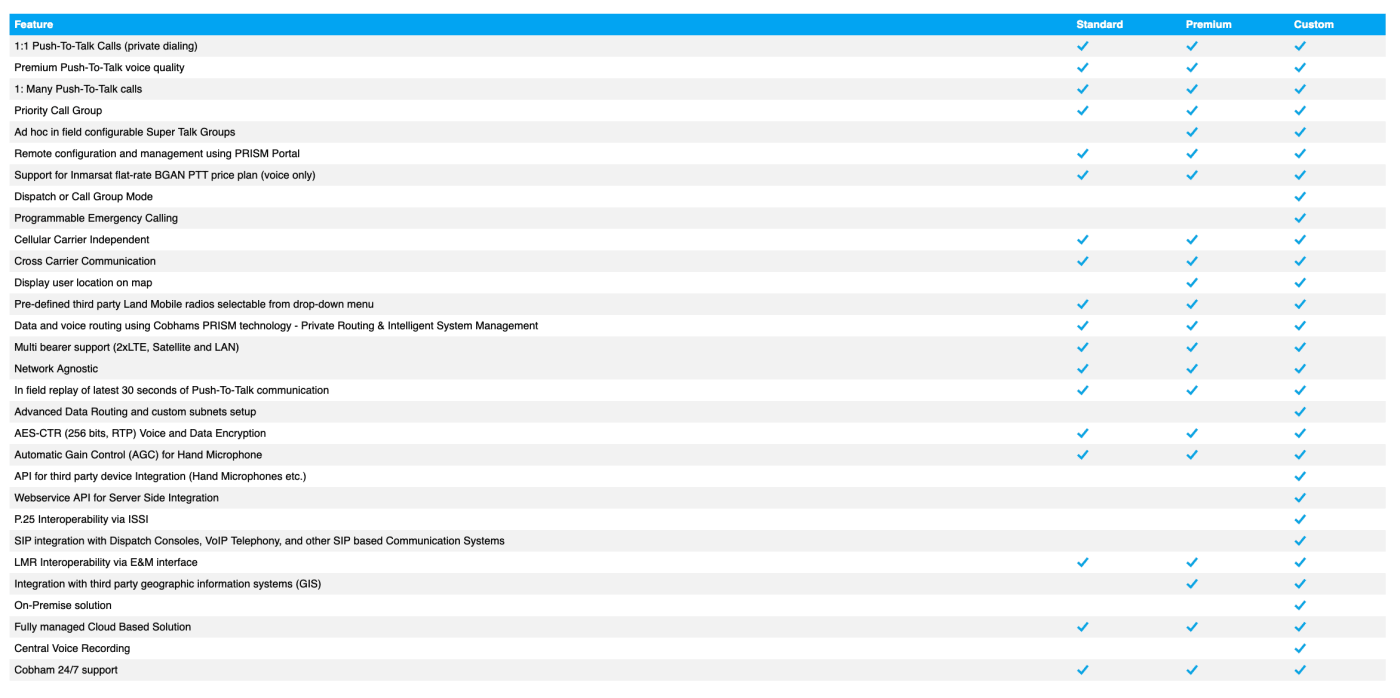Click the Premium column header
This screenshot has width=1400, height=698.
(x=1208, y=24)
